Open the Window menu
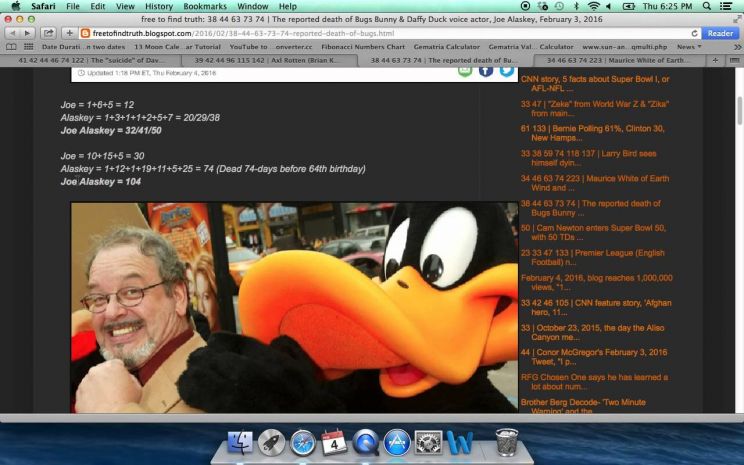Image resolution: width=744 pixels, height=465 pixels. click(x=252, y=6)
